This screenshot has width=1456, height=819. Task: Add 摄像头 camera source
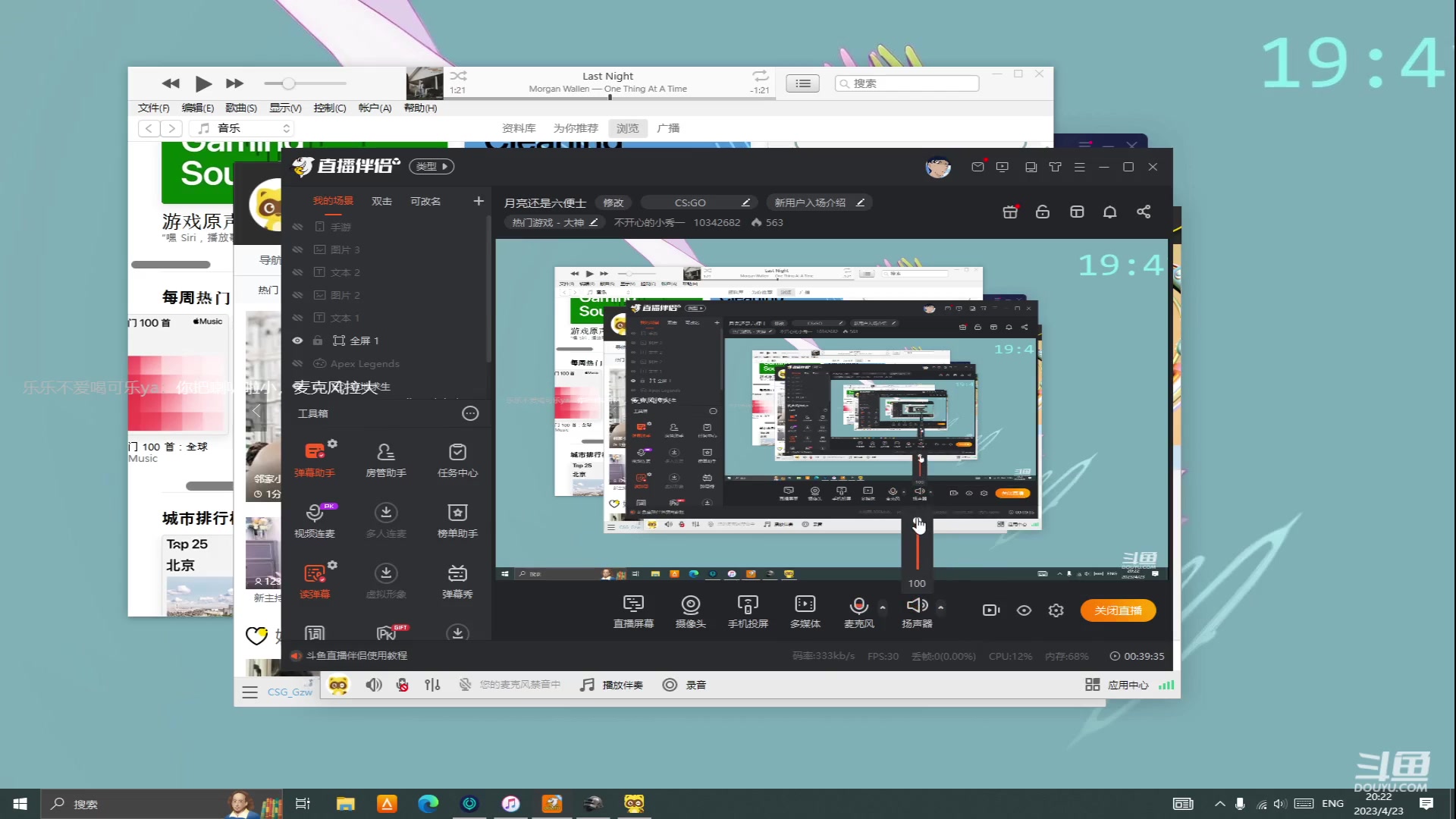point(691,611)
